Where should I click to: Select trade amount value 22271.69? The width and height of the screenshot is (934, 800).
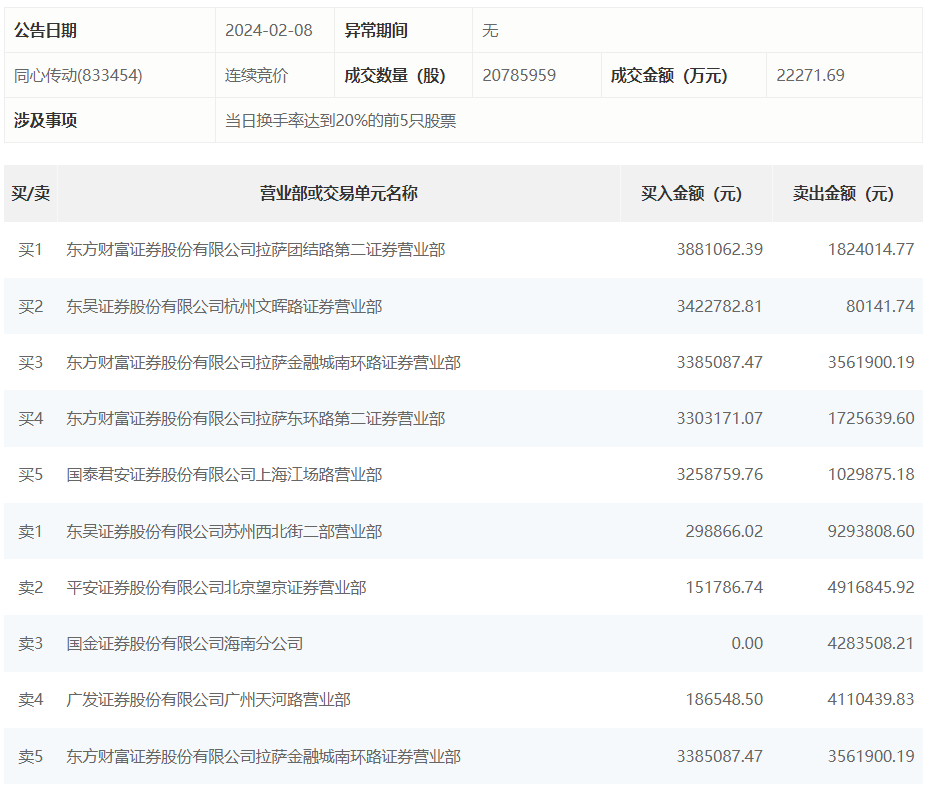click(810, 76)
